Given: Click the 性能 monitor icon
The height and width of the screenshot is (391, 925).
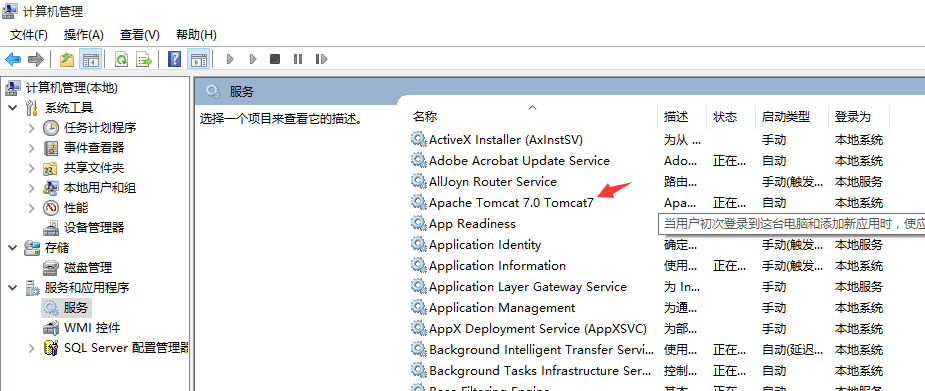Looking at the screenshot, I should (x=51, y=208).
